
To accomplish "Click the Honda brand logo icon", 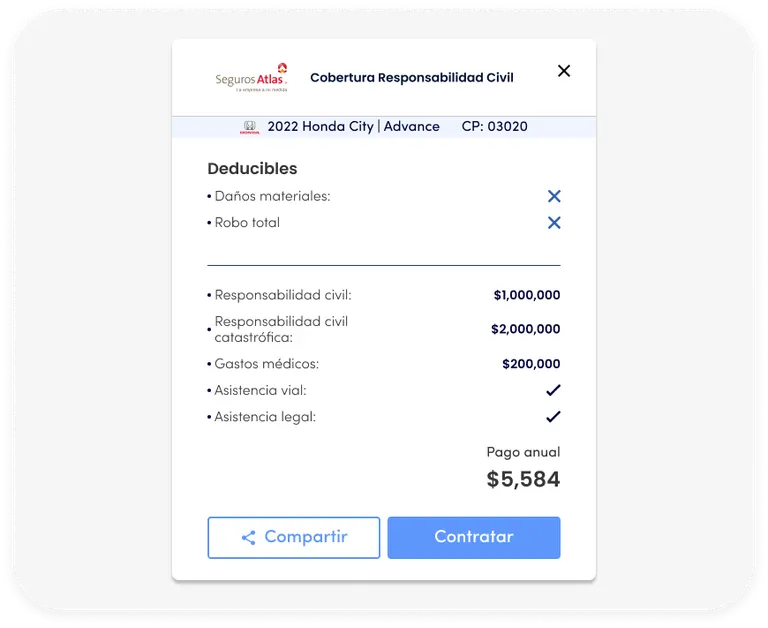I will pos(250,127).
